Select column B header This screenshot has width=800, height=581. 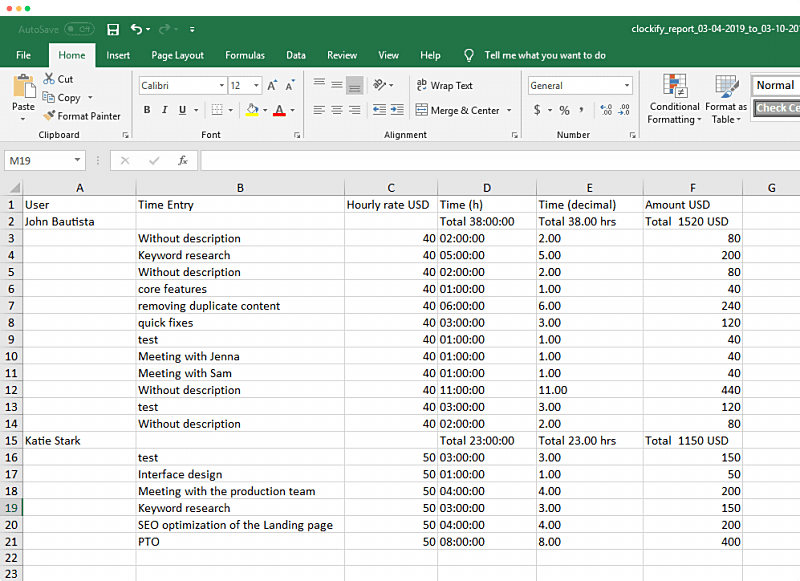point(240,188)
